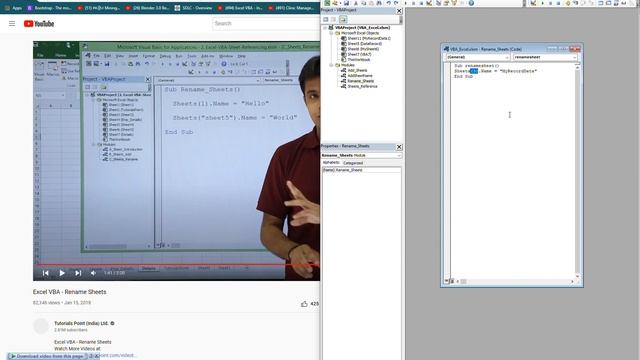Click the Find binoculars icon in VBA toolbar
Screen dimensions: 640x360
pyautogui.click(x=379, y=3)
